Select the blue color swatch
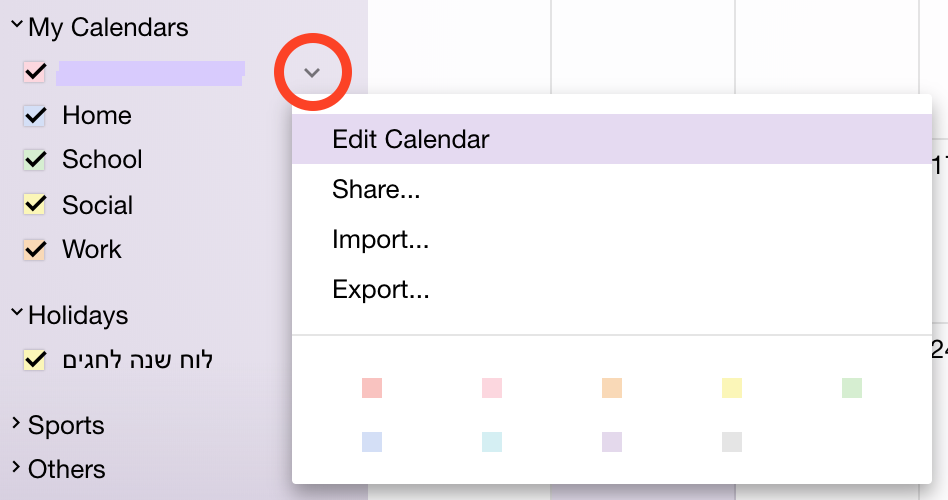This screenshot has width=948, height=500. click(372, 441)
